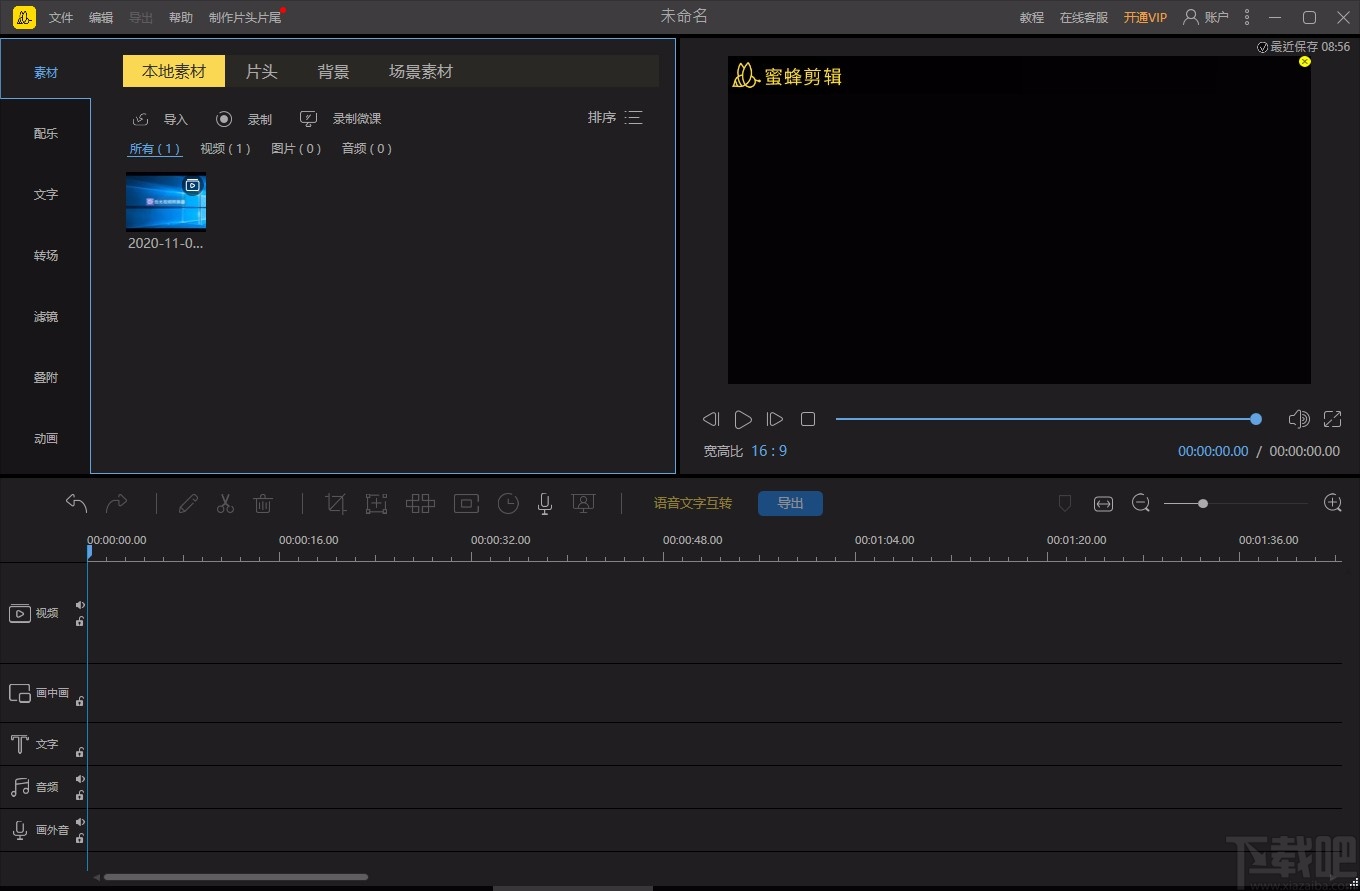Open the 16:9 aspect ratio selector
Viewport: 1360px width, 891px height.
[x=769, y=451]
